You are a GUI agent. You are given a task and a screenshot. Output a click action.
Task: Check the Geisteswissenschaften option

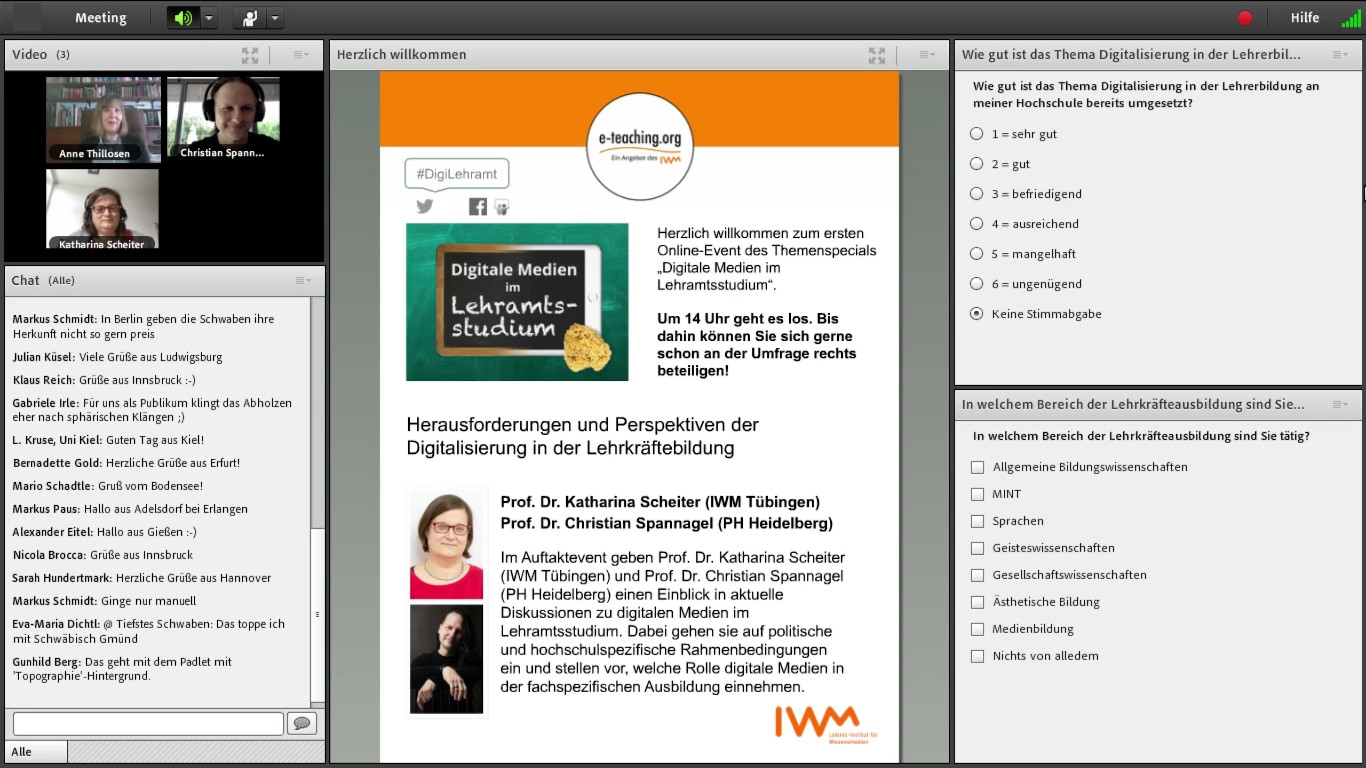[978, 548]
